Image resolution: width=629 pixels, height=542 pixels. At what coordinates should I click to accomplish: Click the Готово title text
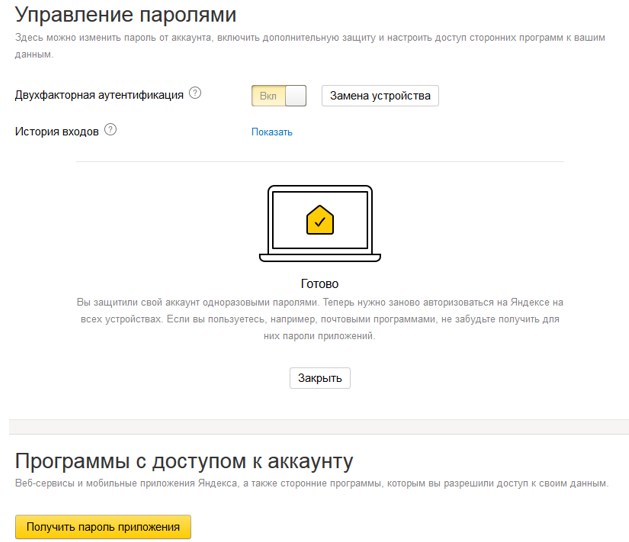coord(319,283)
